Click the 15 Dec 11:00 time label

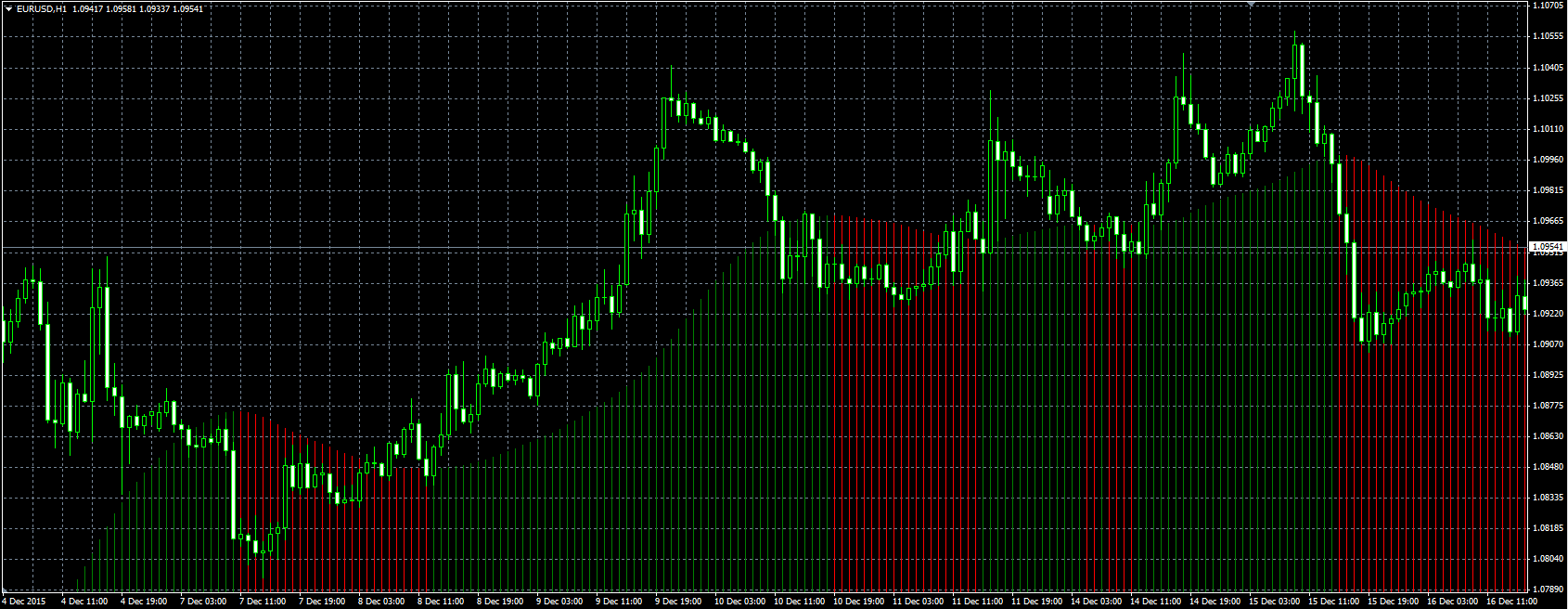pos(1333,602)
